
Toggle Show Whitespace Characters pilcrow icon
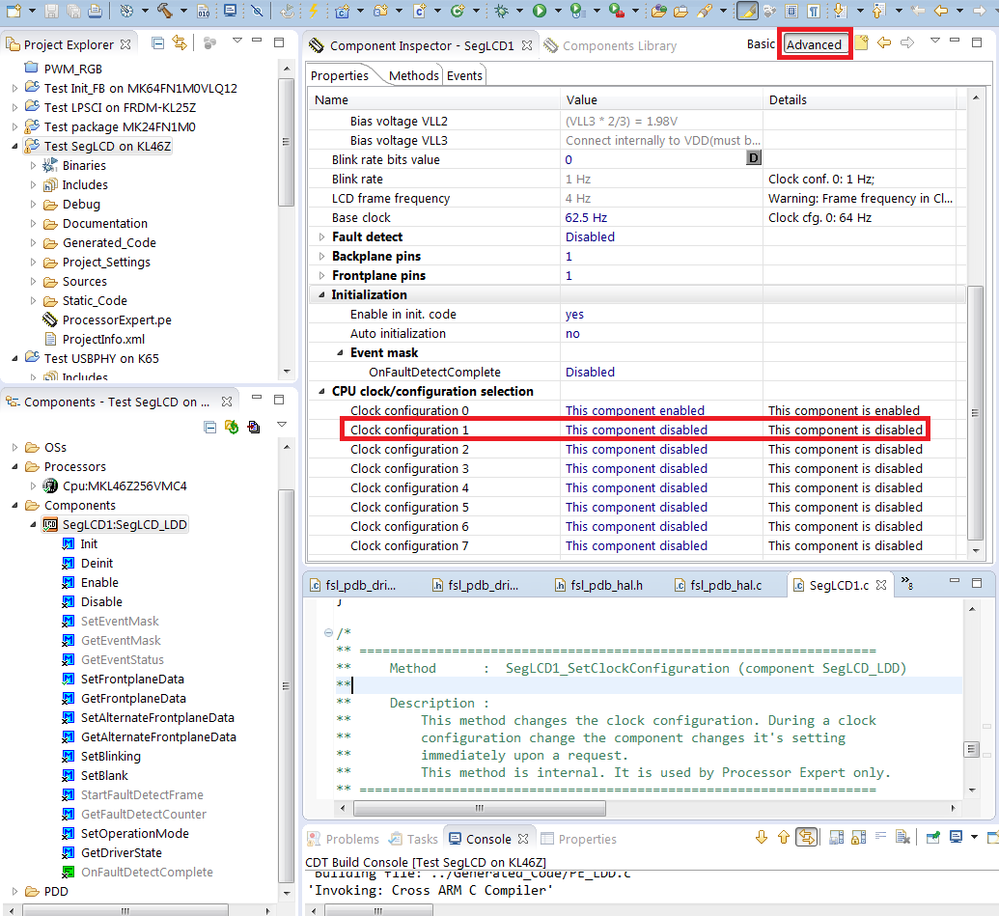814,10
